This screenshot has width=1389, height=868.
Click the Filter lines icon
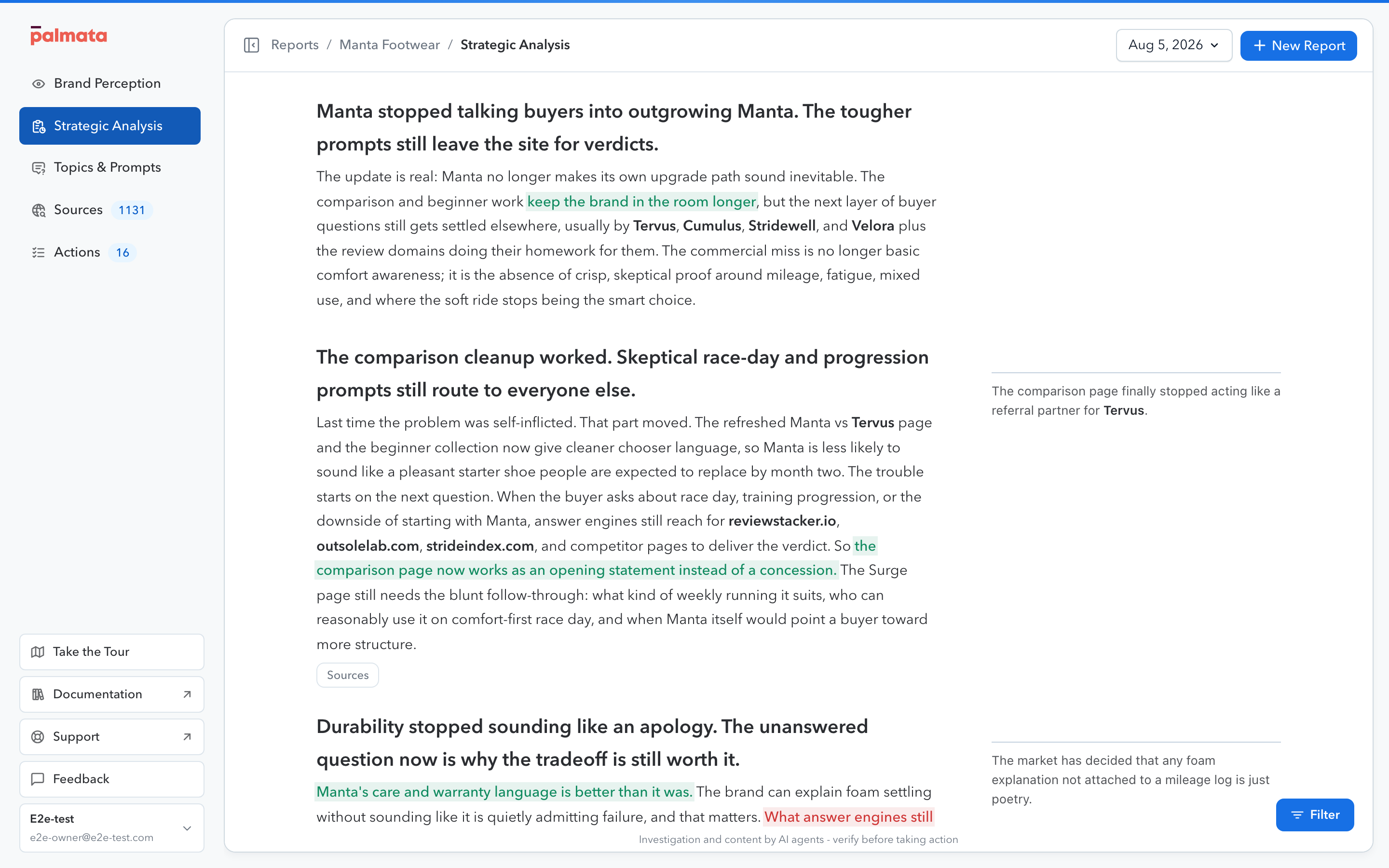click(1296, 814)
